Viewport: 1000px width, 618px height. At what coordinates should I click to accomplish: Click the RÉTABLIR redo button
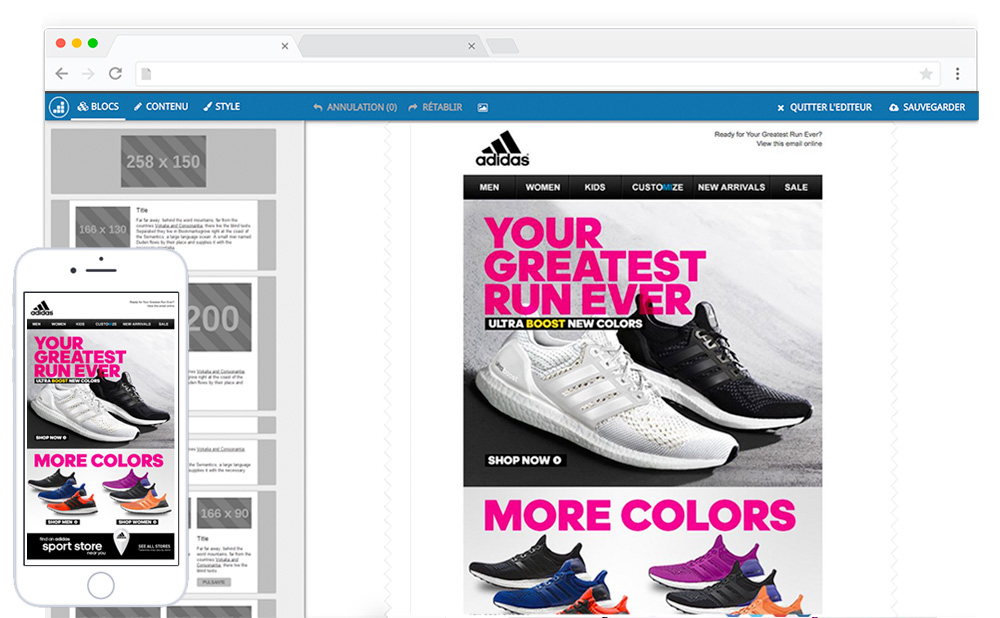(x=436, y=107)
